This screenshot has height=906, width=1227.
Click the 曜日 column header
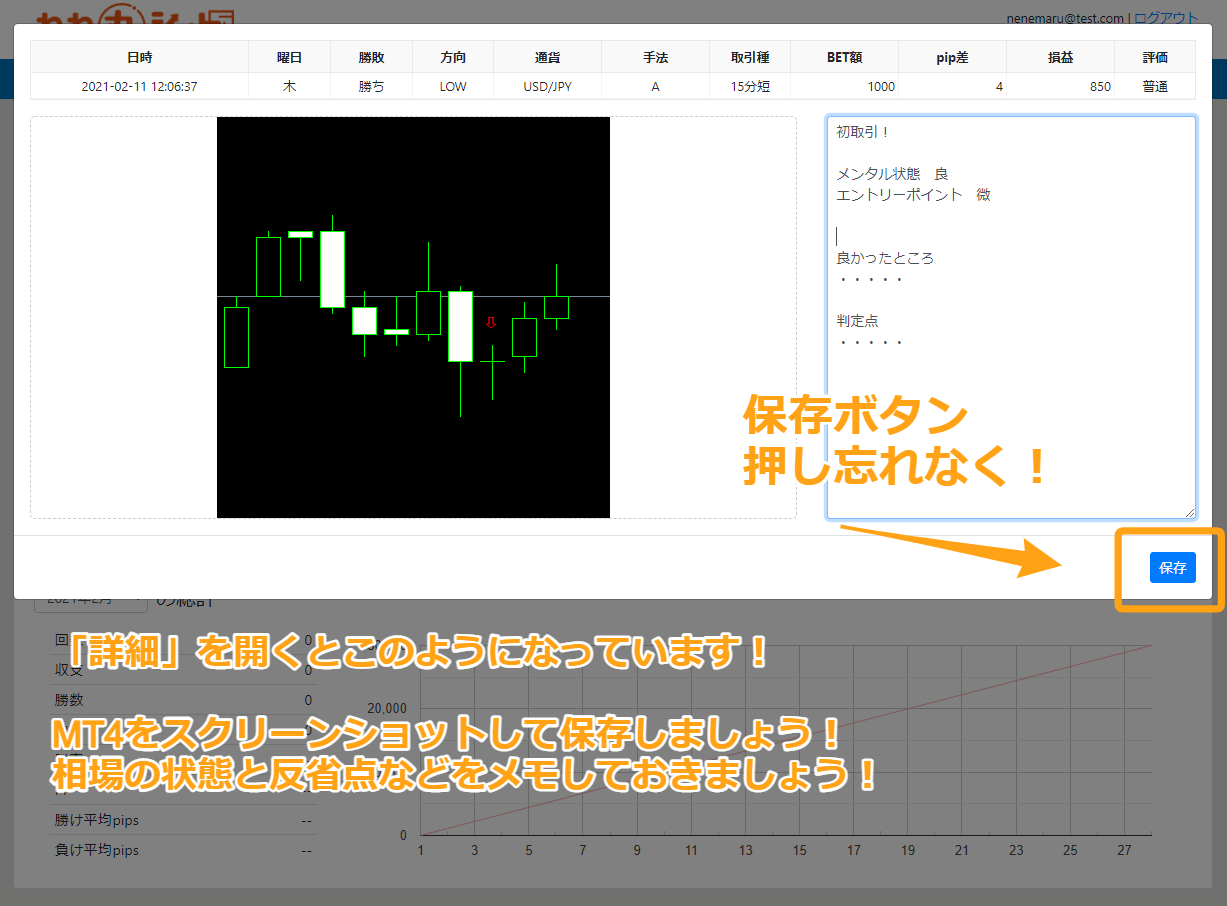(289, 57)
